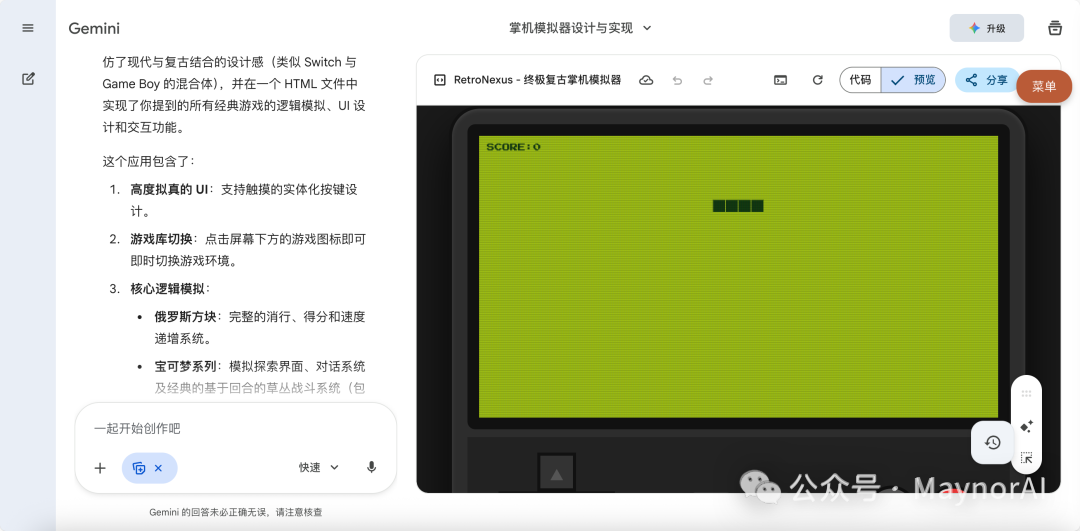Click the emulator game screen

point(738,276)
